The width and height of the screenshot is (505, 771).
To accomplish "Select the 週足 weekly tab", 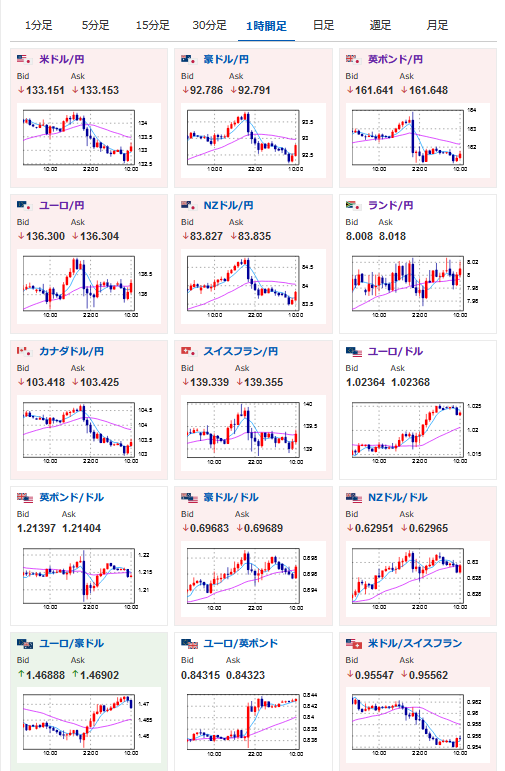I will point(380,26).
